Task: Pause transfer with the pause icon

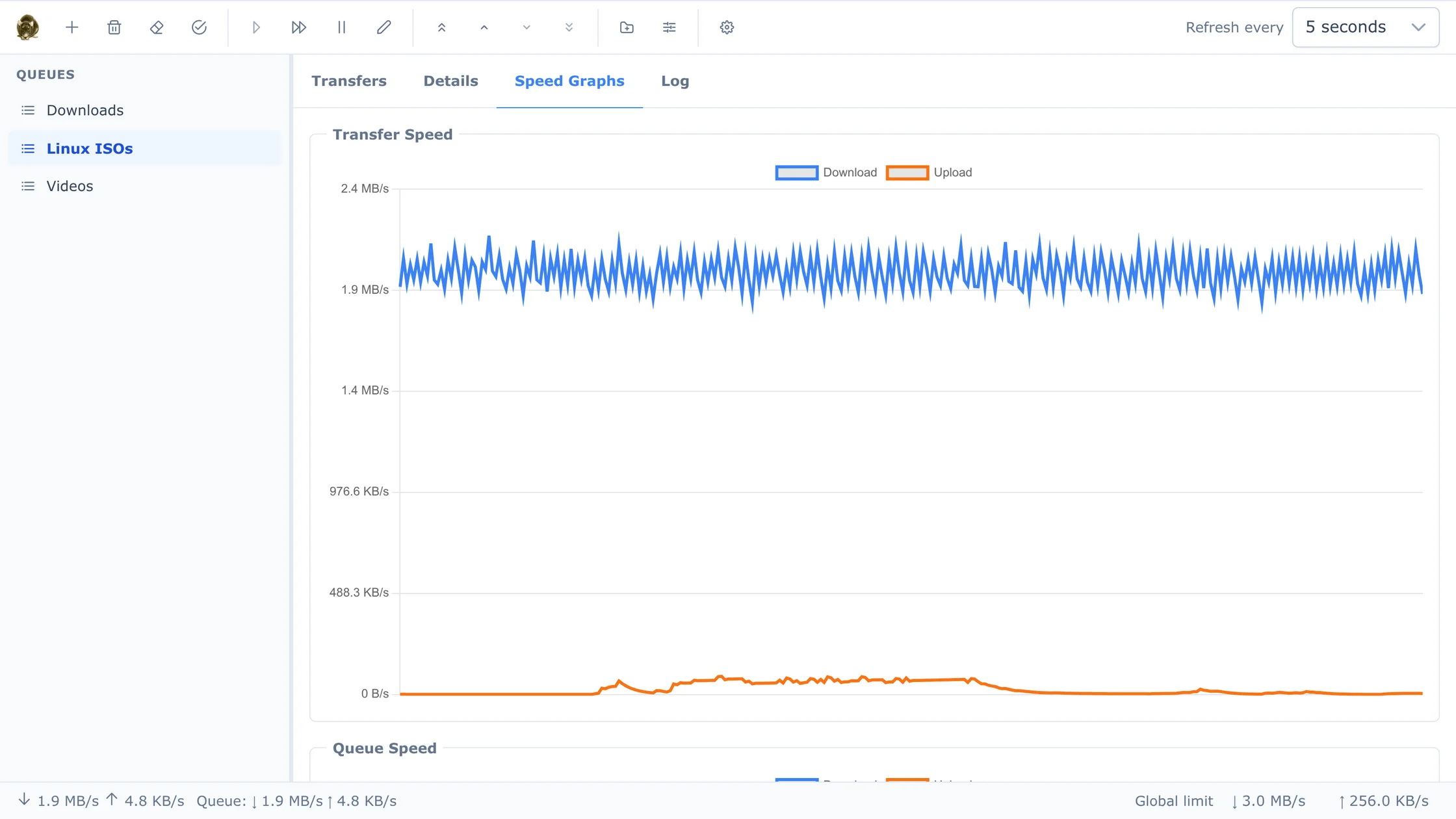Action: (341, 27)
